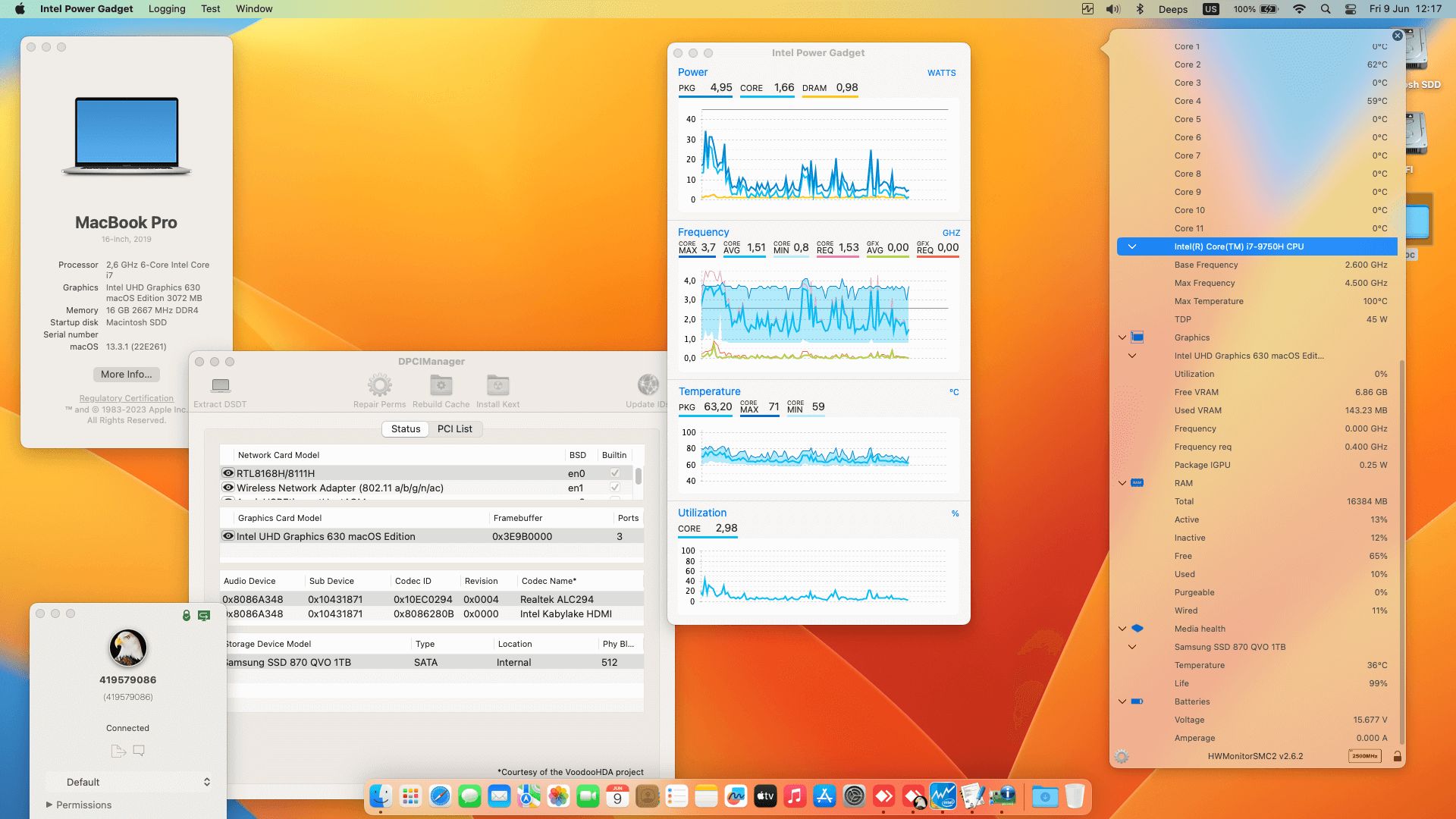Click the lock icon in HWMonitorSMC2
Image resolution: width=1456 pixels, height=819 pixels.
(x=1397, y=757)
